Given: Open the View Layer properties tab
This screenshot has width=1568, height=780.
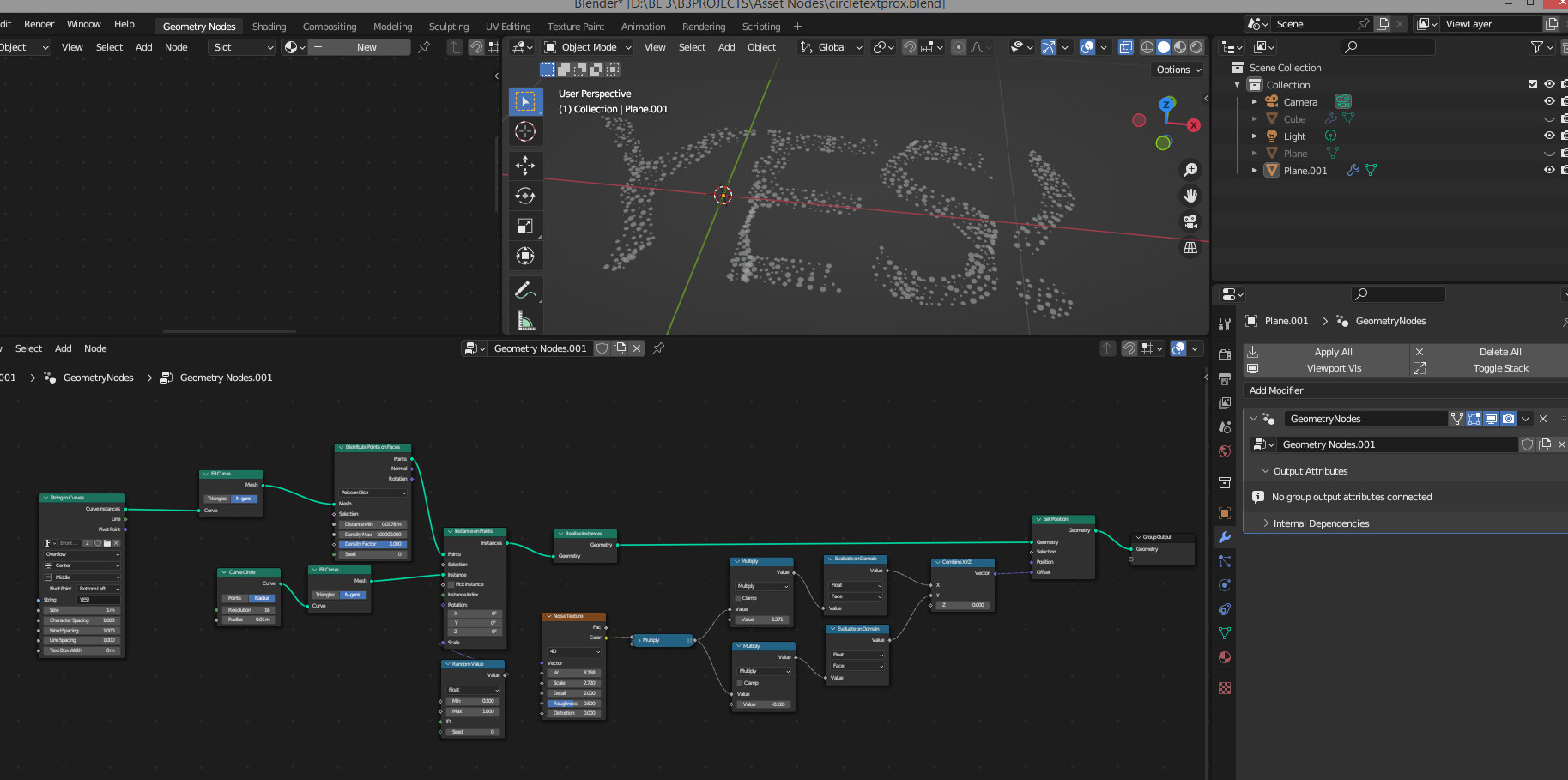Looking at the screenshot, I should coord(1225,402).
